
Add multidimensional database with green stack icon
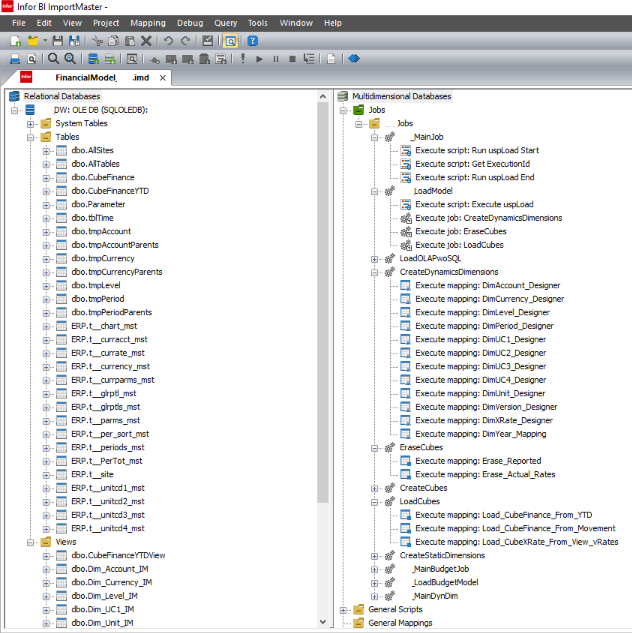click(x=110, y=59)
